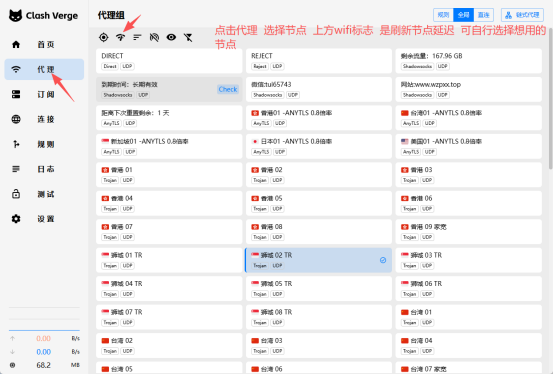Click the 167.96 GB remaining traffic card
The image size is (554, 375).
click(468, 61)
